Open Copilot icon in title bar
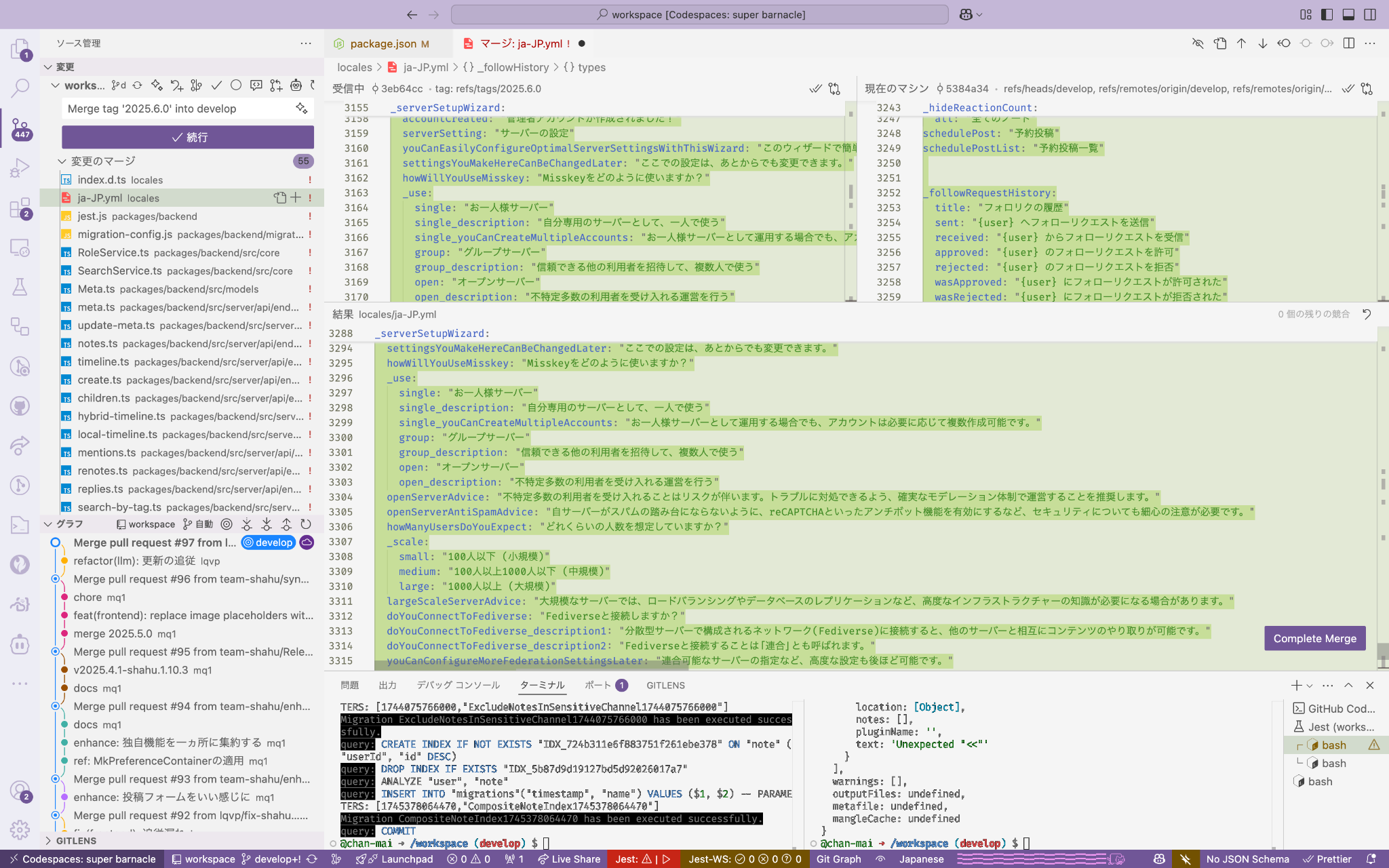1389x868 pixels. (x=966, y=14)
